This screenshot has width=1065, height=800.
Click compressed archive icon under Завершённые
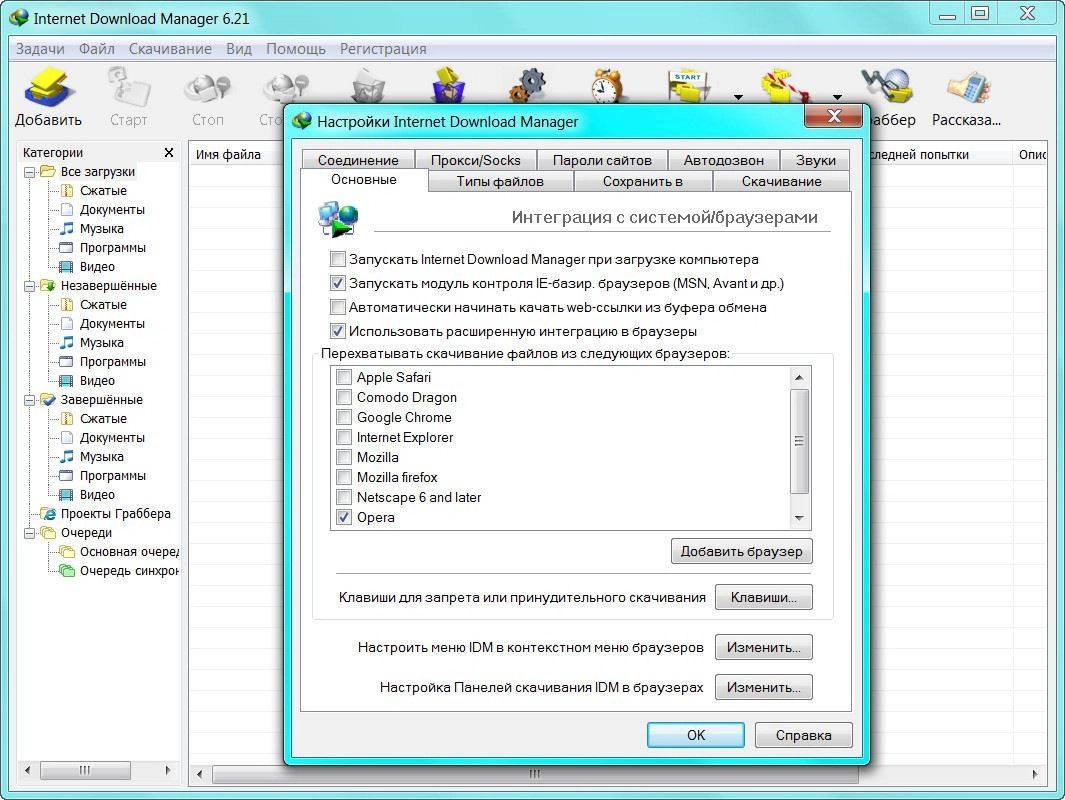pos(67,418)
